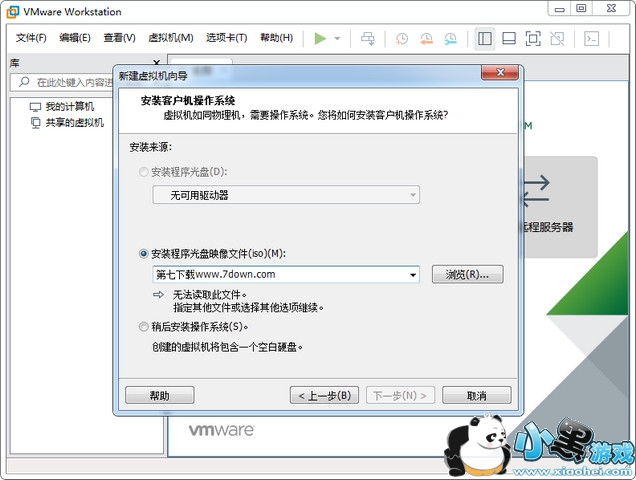The image size is (636, 480).
Task: Select the 安装程序光盘(D) radio option
Action: (x=143, y=172)
